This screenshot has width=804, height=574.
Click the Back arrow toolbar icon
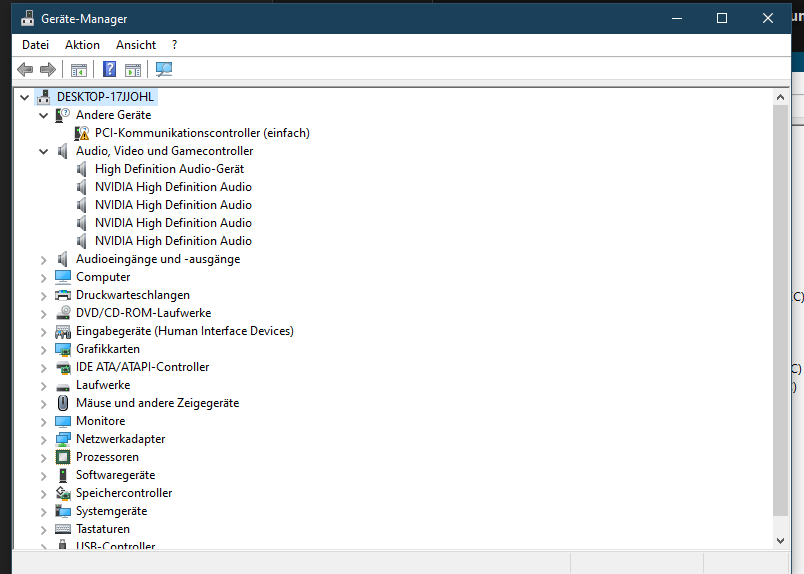[25, 69]
